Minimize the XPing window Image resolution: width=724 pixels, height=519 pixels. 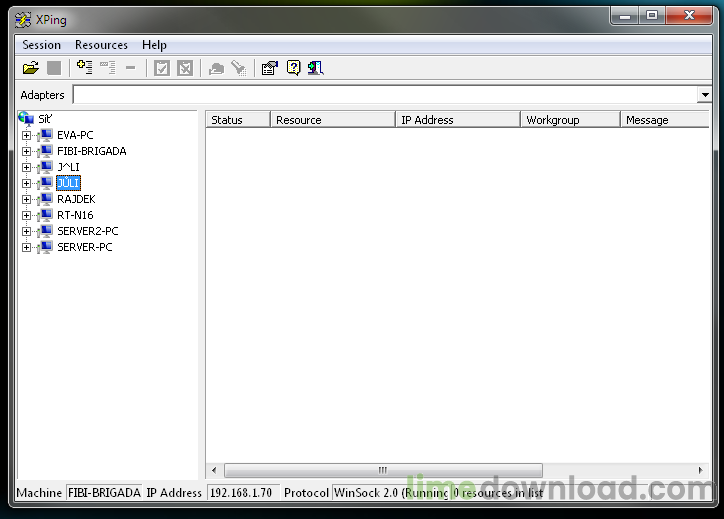point(625,15)
